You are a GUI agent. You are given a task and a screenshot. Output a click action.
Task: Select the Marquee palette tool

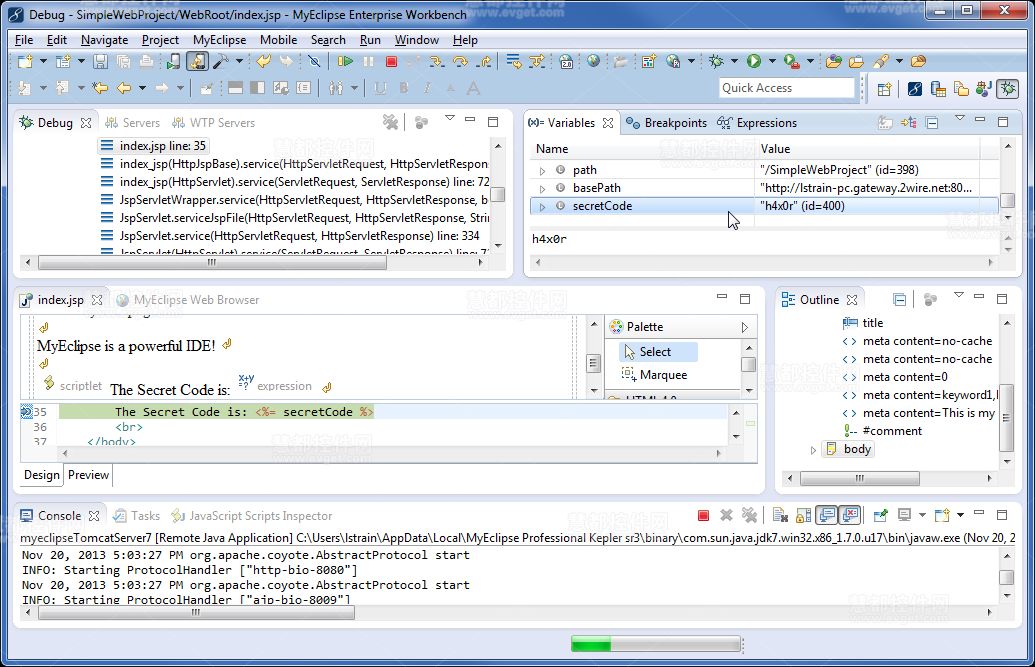[x=655, y=374]
